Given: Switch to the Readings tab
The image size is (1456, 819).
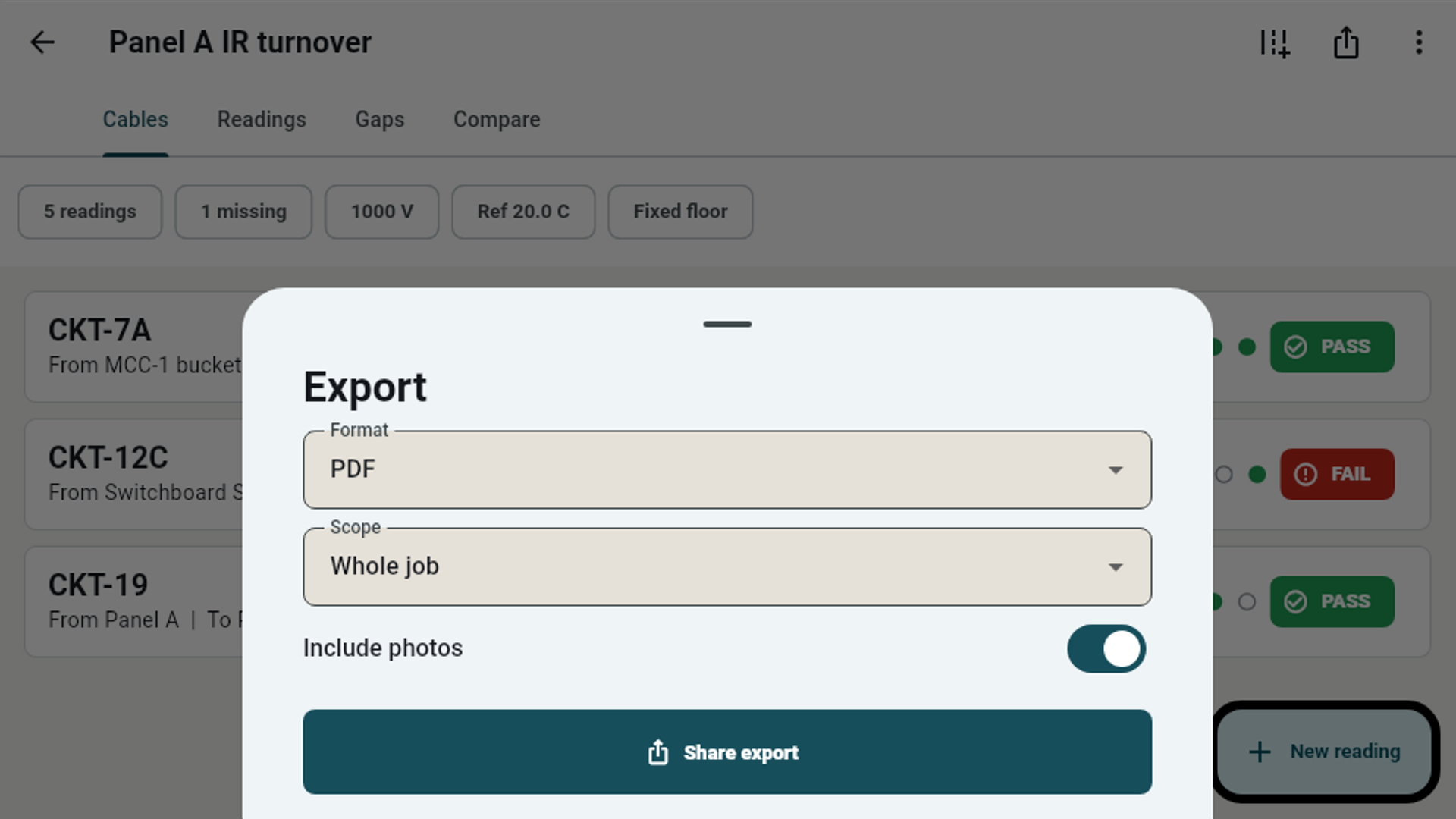Looking at the screenshot, I should pos(262,119).
